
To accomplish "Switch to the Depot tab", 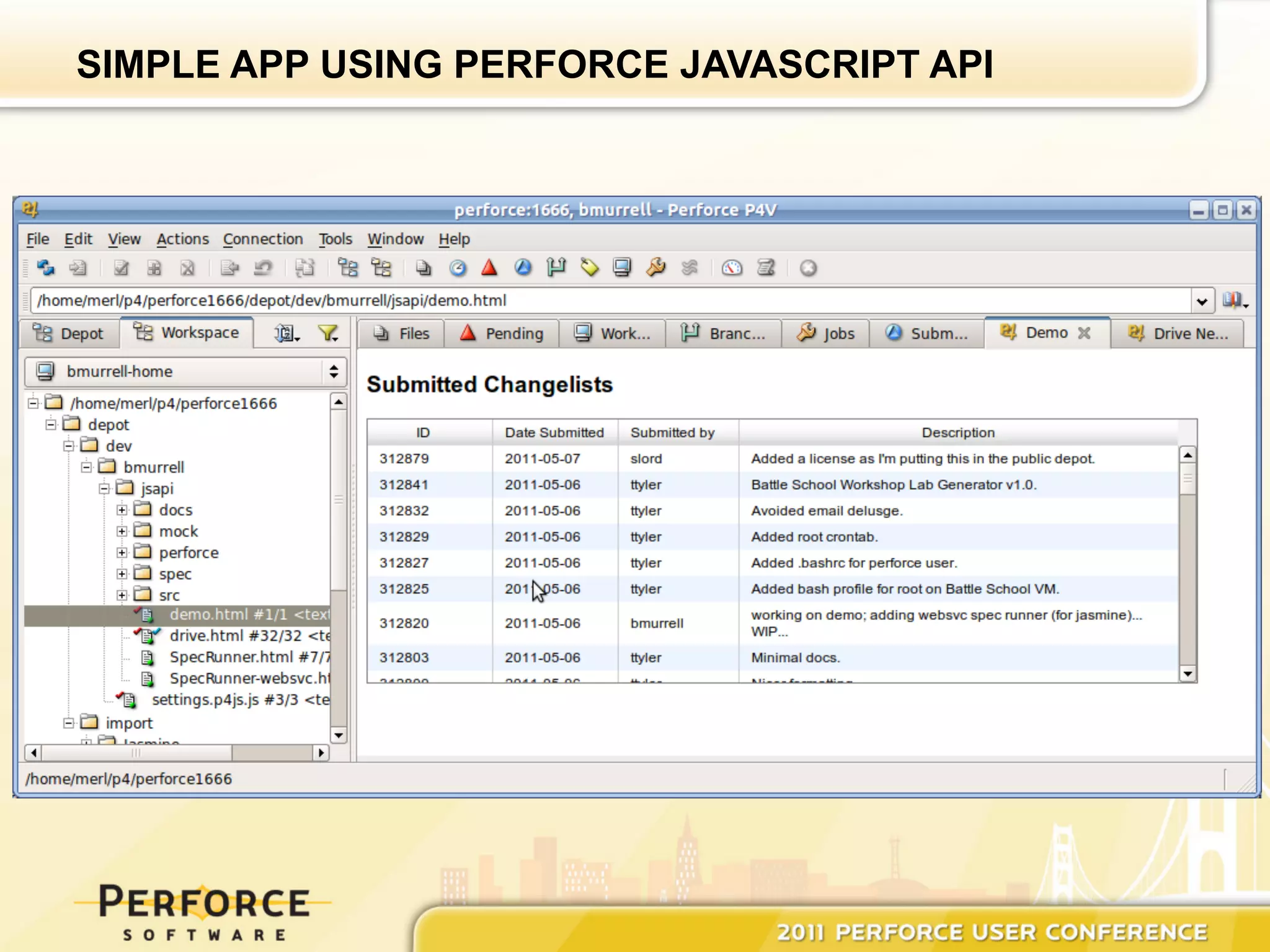I will pos(68,333).
